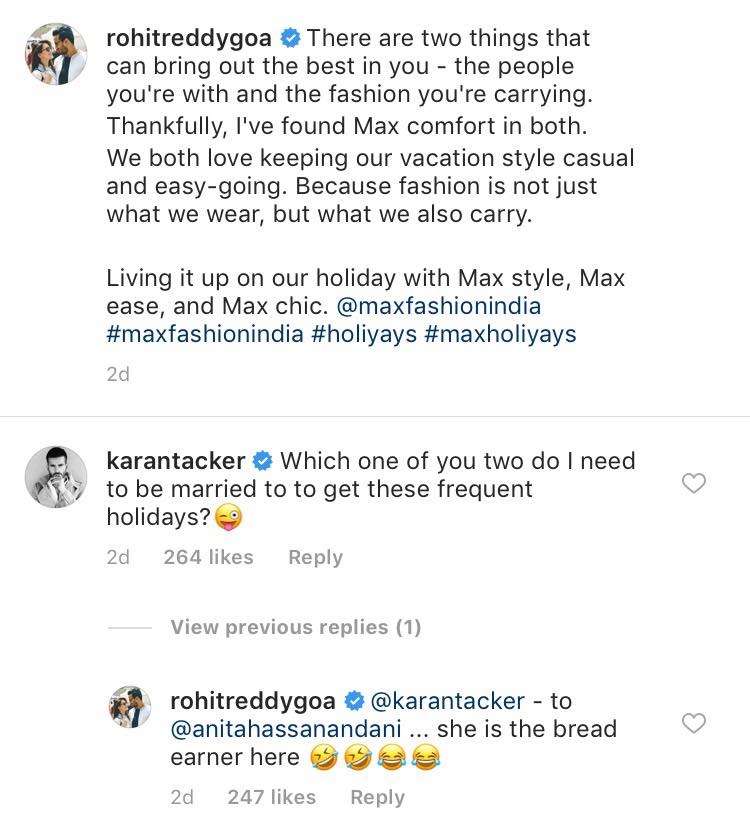Open the #holiyays hashtag
The width and height of the screenshot is (750, 827).
tap(364, 334)
